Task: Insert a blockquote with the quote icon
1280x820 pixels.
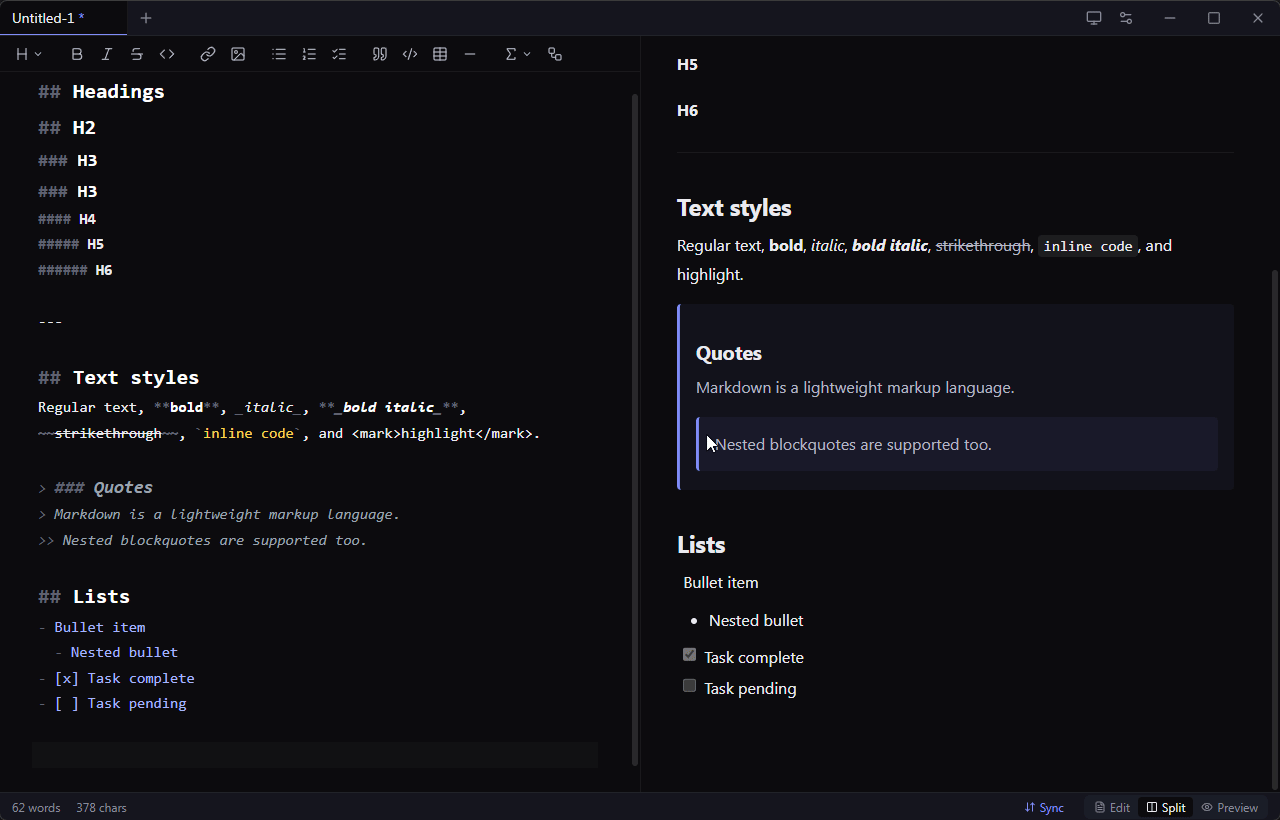Action: pos(380,54)
